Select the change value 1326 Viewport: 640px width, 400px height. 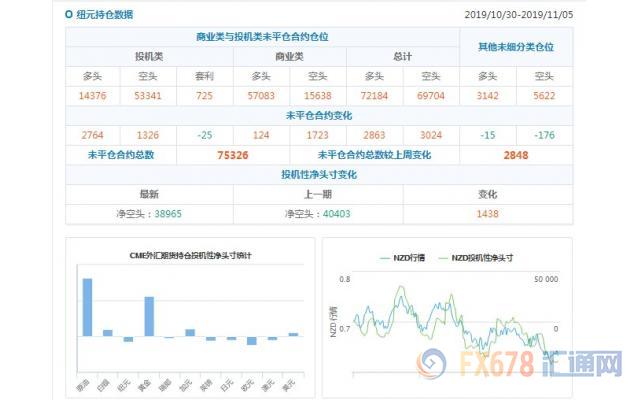tap(148, 135)
